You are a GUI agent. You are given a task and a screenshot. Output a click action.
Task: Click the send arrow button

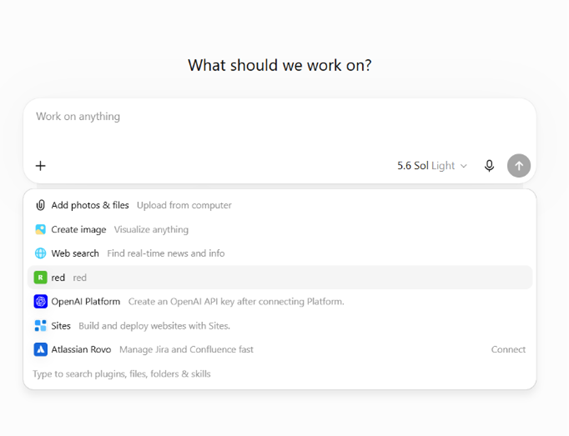(x=519, y=166)
